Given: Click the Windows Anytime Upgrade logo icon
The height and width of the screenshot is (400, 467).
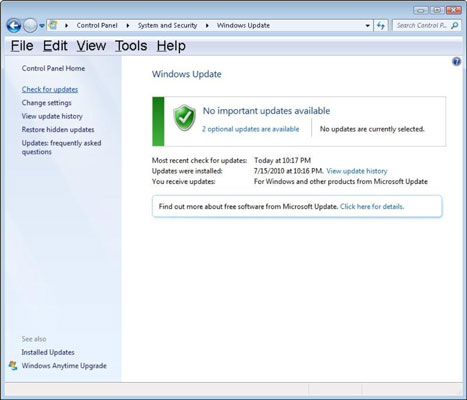Looking at the screenshot, I should 13,365.
